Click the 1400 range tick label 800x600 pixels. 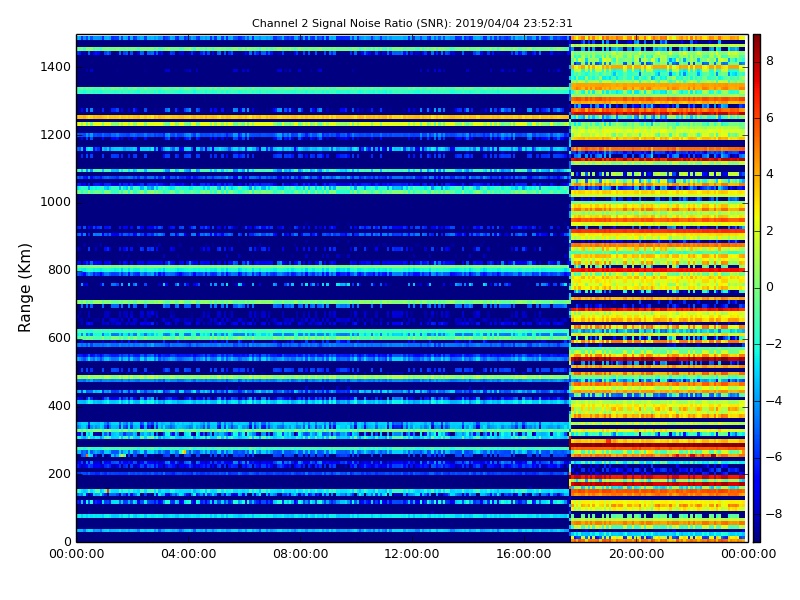pyautogui.click(x=55, y=67)
